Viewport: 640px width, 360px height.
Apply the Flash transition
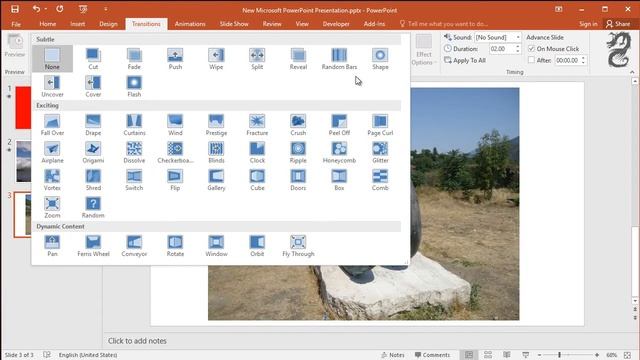(134, 86)
